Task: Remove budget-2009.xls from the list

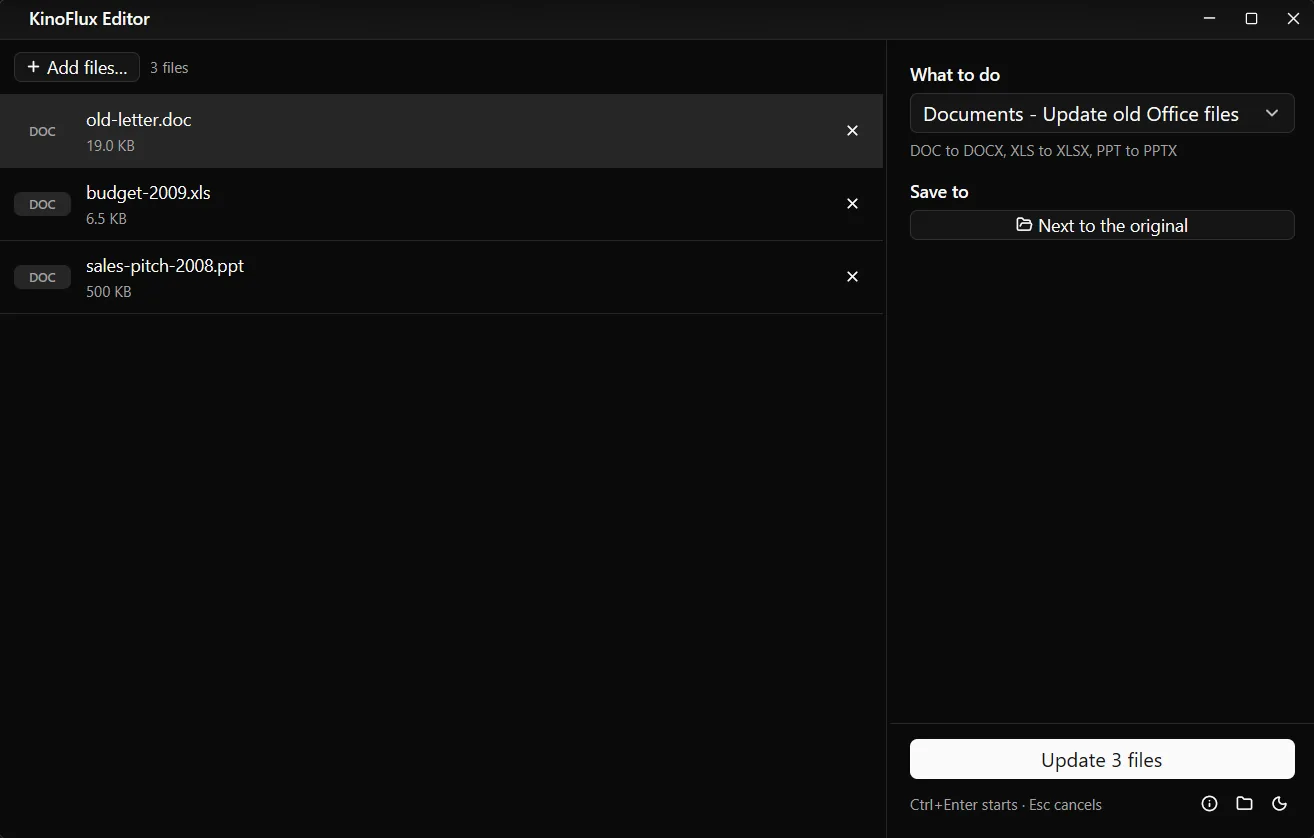Action: point(852,204)
